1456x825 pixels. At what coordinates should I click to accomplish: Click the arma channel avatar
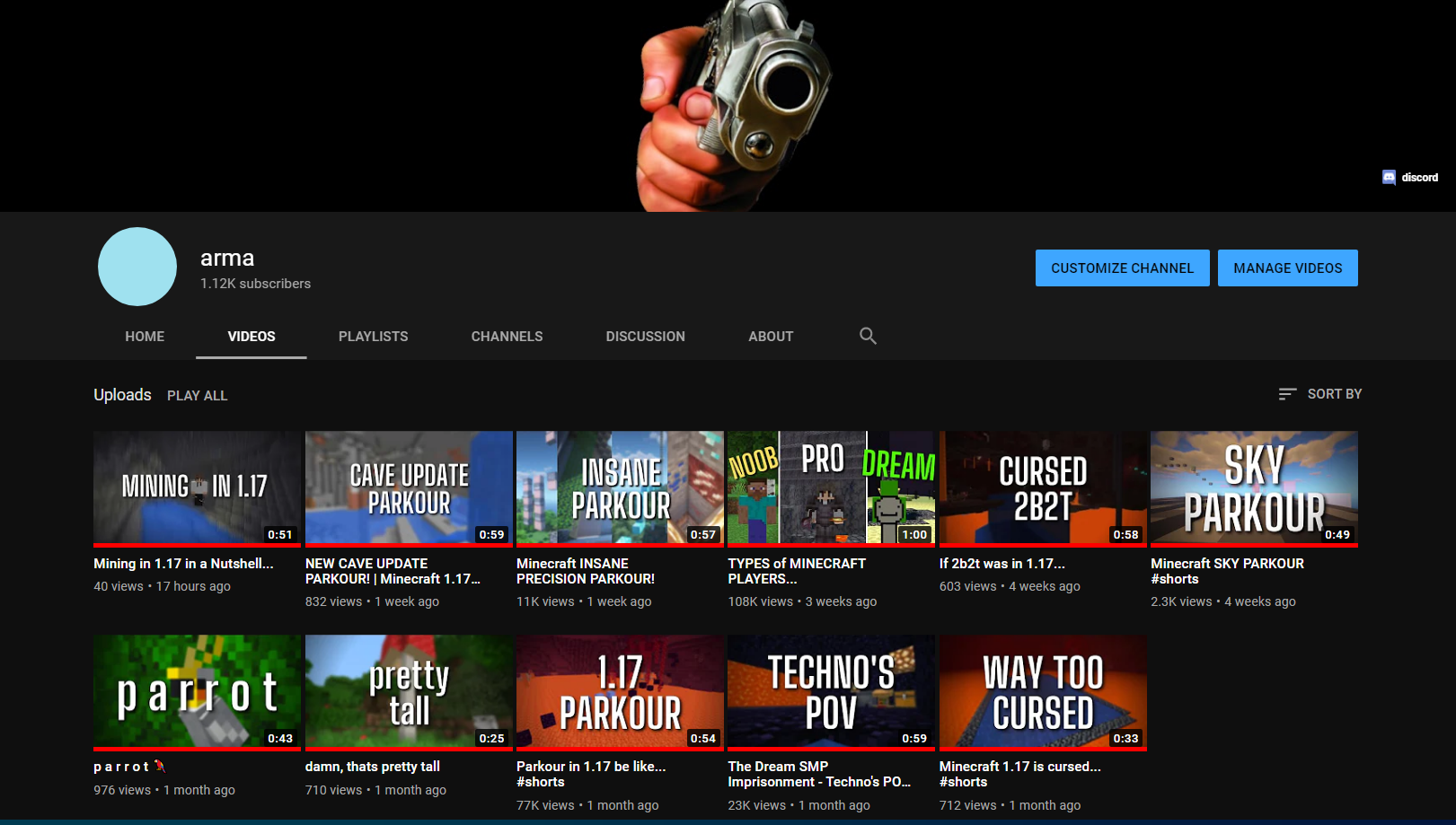(137, 267)
